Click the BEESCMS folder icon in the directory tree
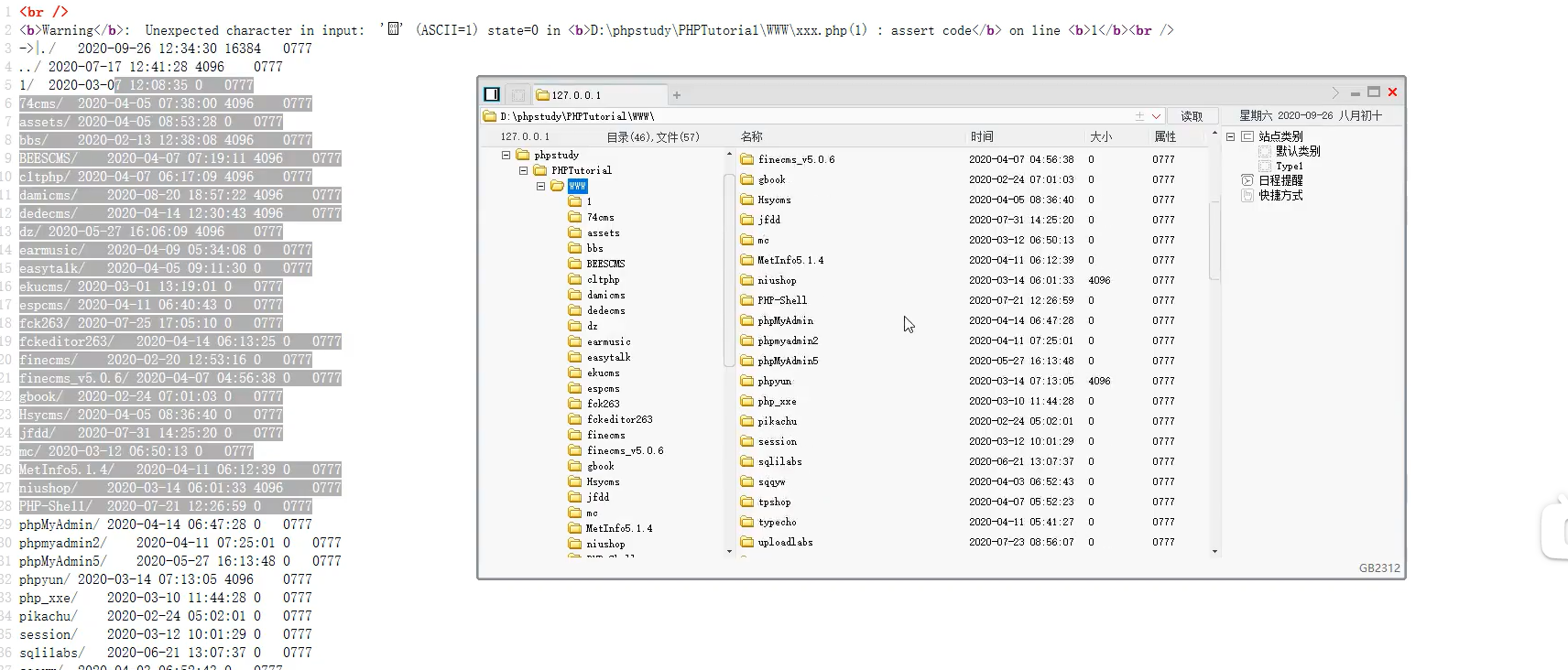Screen dimensions: 1568x670 575,264
